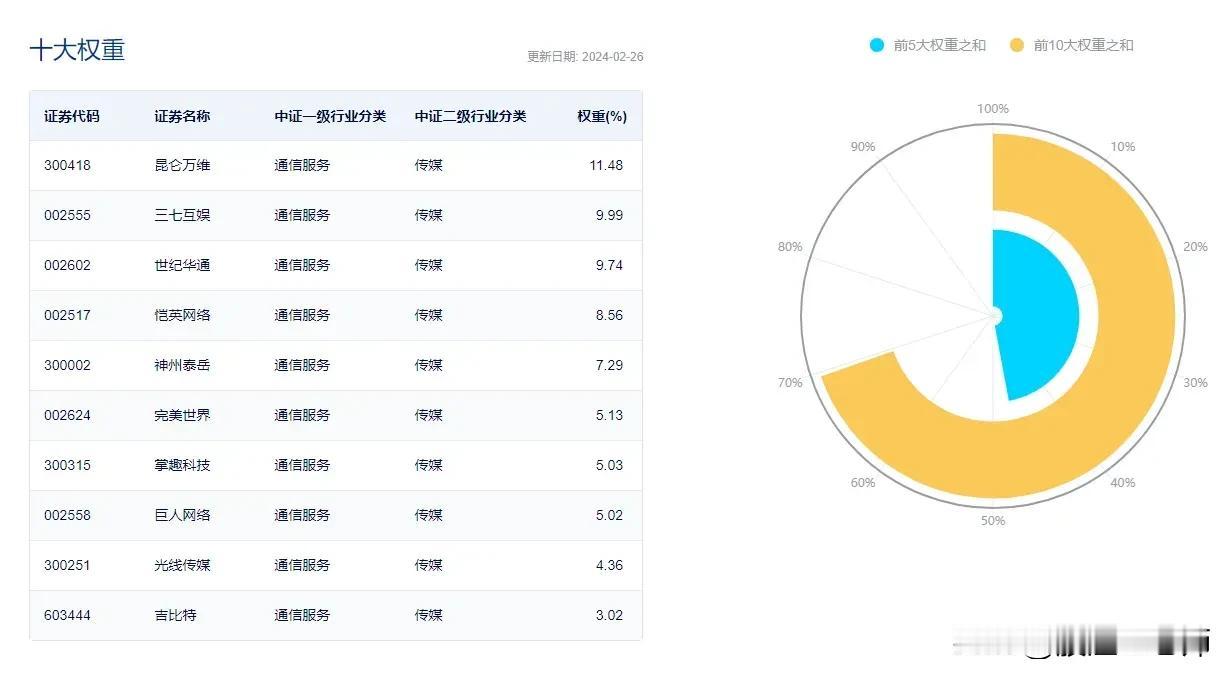Click security name 神州泰岳
This screenshot has height=676, width=1230.
coord(182,365)
